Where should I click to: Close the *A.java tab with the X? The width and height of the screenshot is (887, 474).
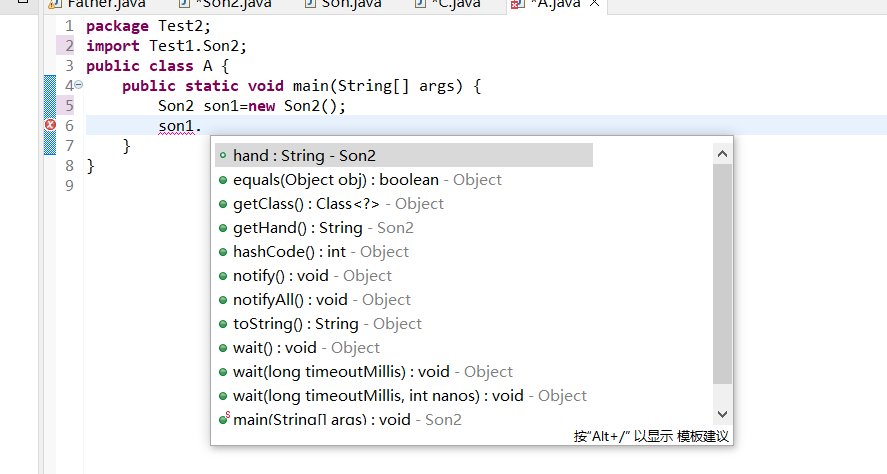[595, 3]
